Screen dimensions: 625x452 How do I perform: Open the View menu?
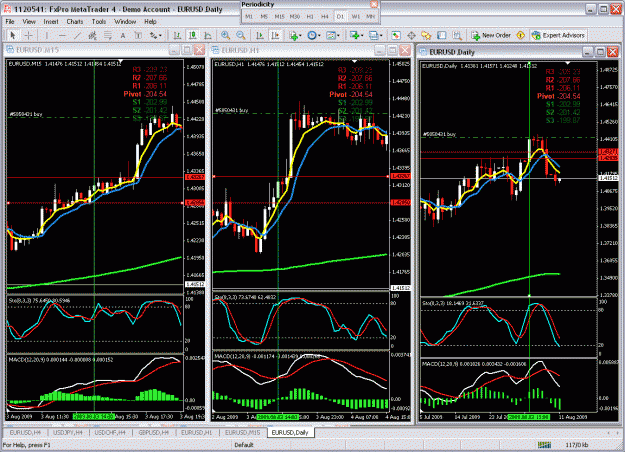(x=29, y=22)
